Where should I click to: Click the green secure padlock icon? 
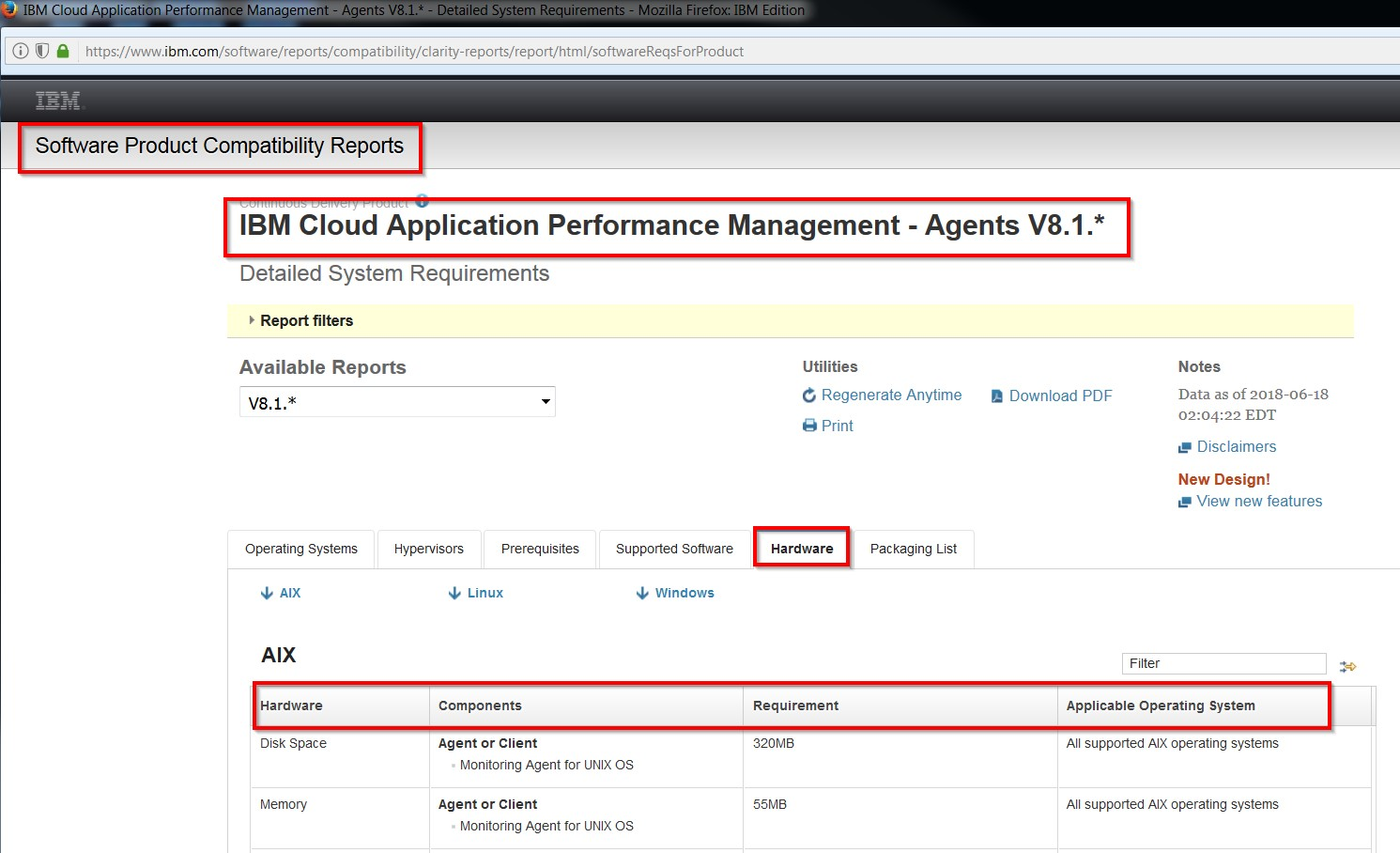[x=63, y=51]
